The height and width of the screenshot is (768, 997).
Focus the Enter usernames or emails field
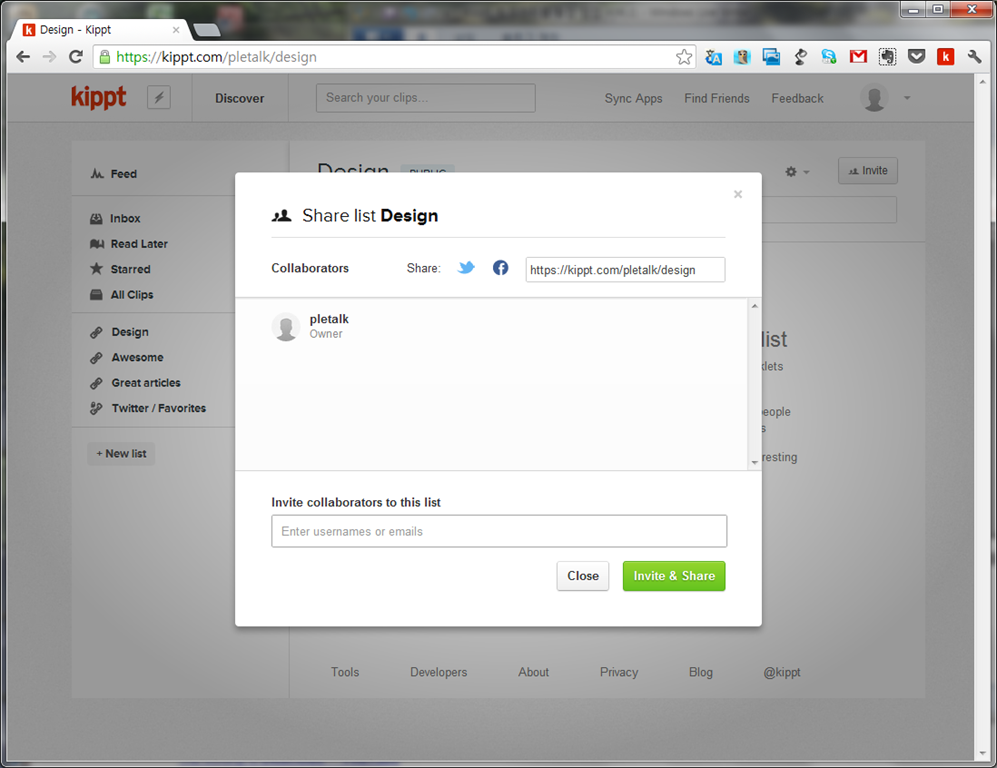pos(499,531)
